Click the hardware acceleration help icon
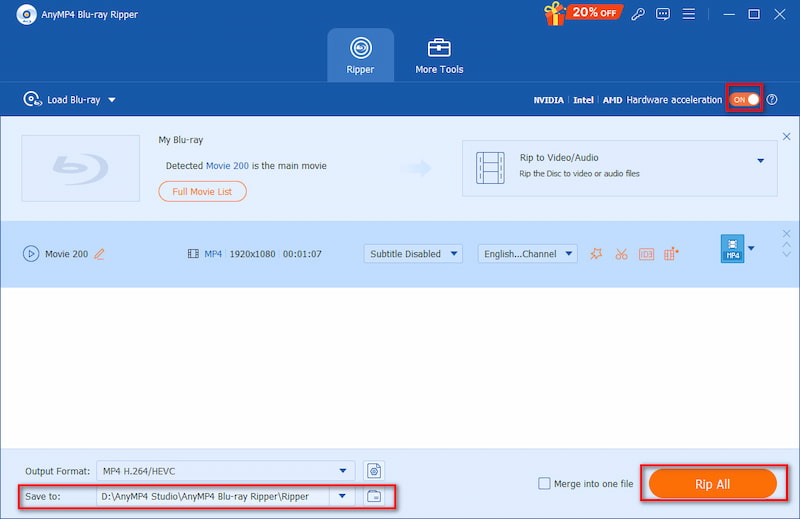This screenshot has width=800, height=519. (x=772, y=100)
